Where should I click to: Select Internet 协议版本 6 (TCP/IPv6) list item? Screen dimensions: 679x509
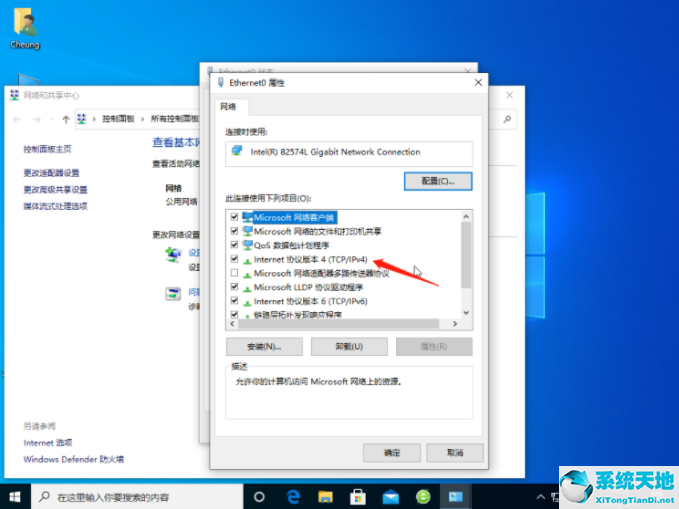point(310,300)
